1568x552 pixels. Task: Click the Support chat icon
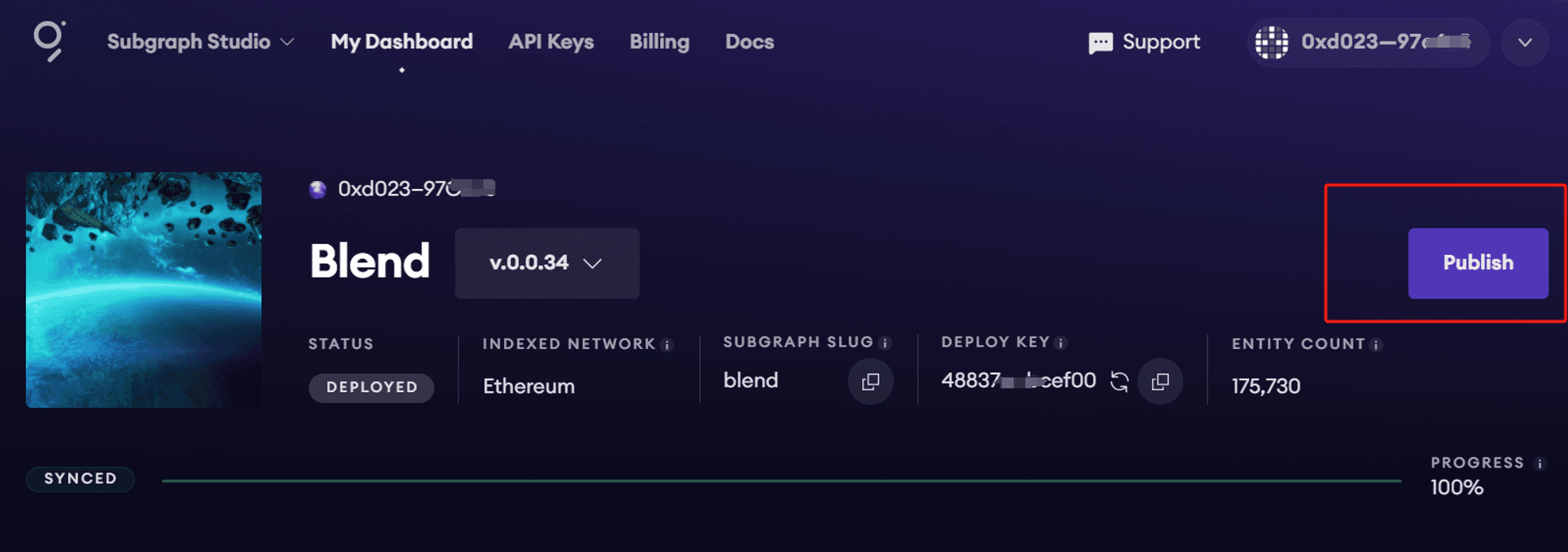(x=1100, y=42)
